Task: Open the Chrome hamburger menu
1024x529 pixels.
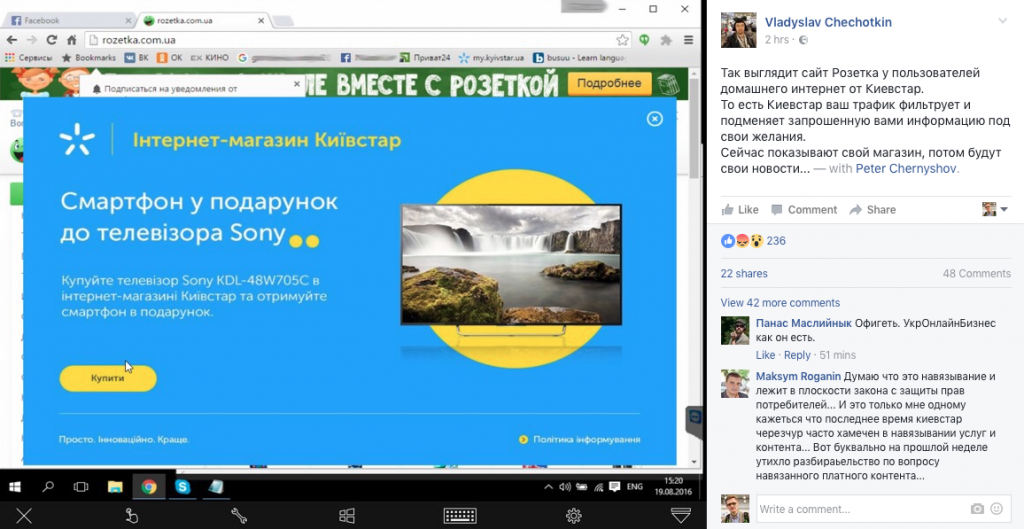Action: [689, 40]
